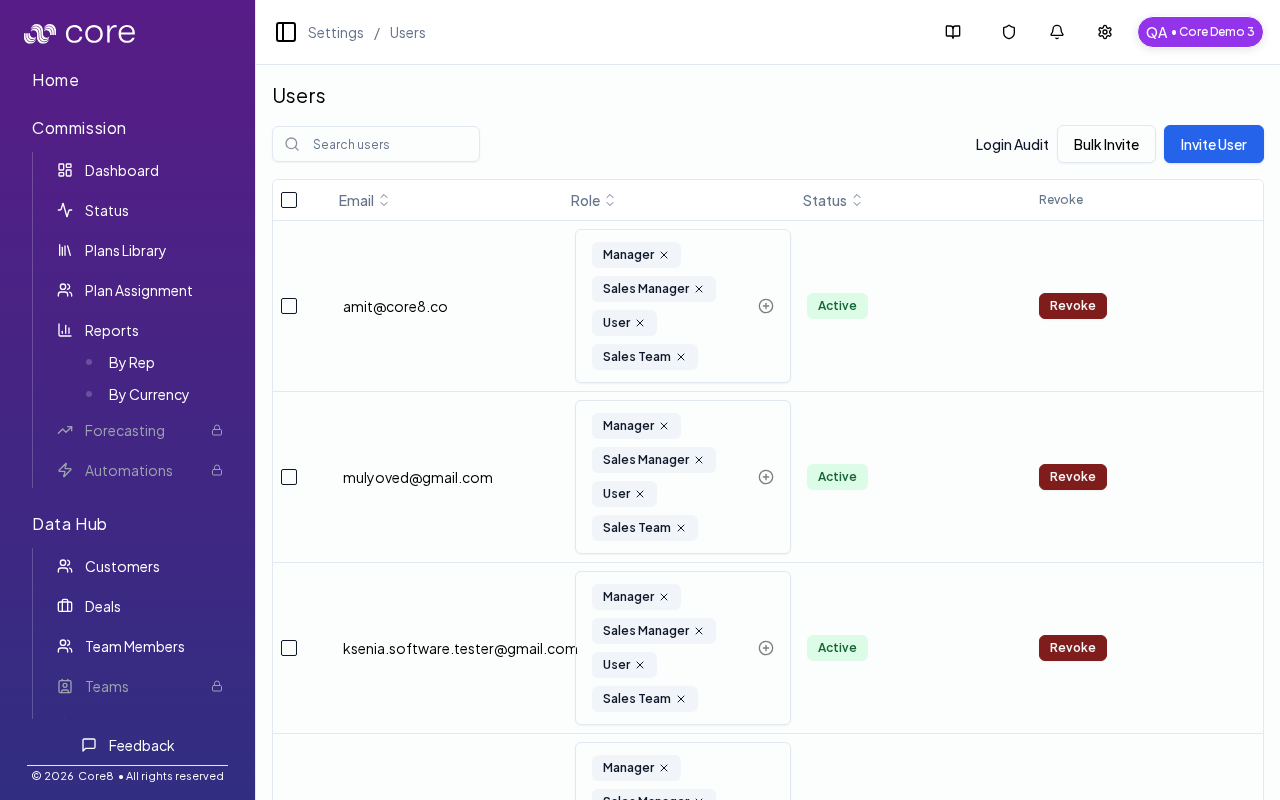
Task: Open the settings gear in the top bar
Action: point(1104,31)
